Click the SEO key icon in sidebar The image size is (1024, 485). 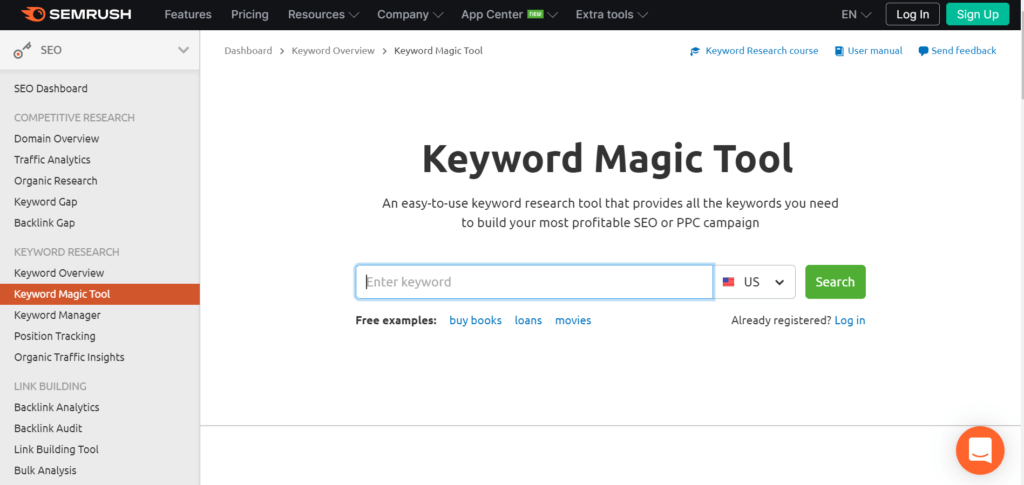(x=21, y=50)
